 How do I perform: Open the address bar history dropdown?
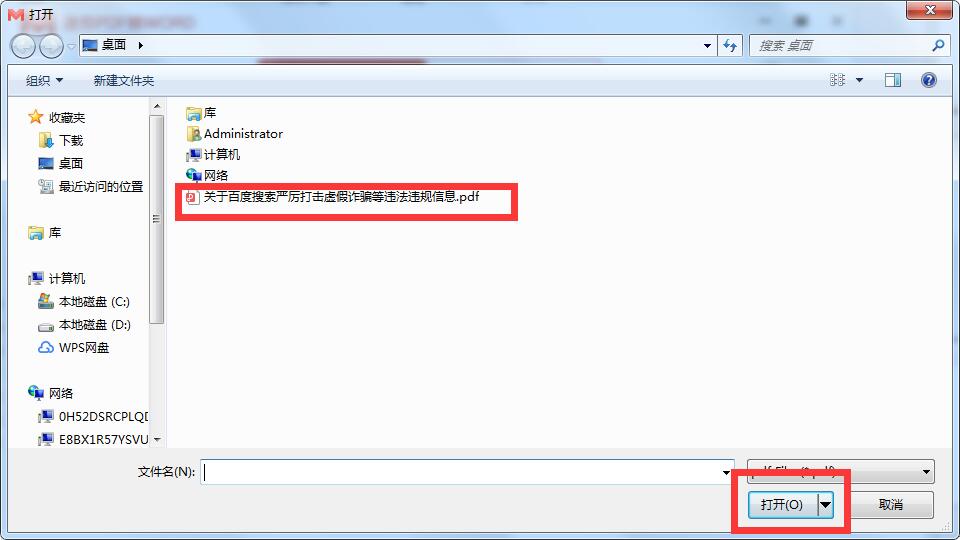click(707, 45)
